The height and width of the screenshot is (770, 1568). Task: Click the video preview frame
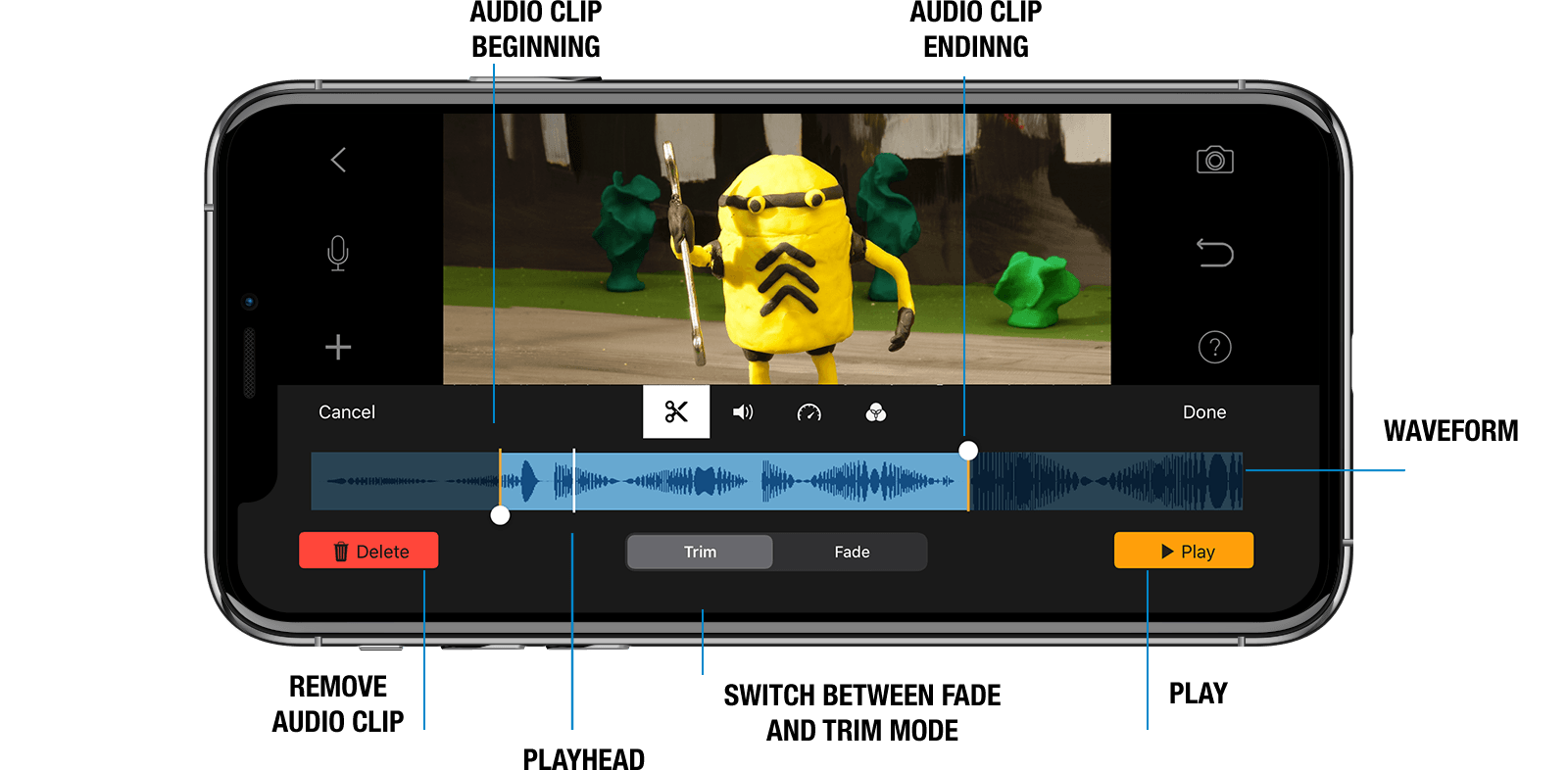click(777, 249)
